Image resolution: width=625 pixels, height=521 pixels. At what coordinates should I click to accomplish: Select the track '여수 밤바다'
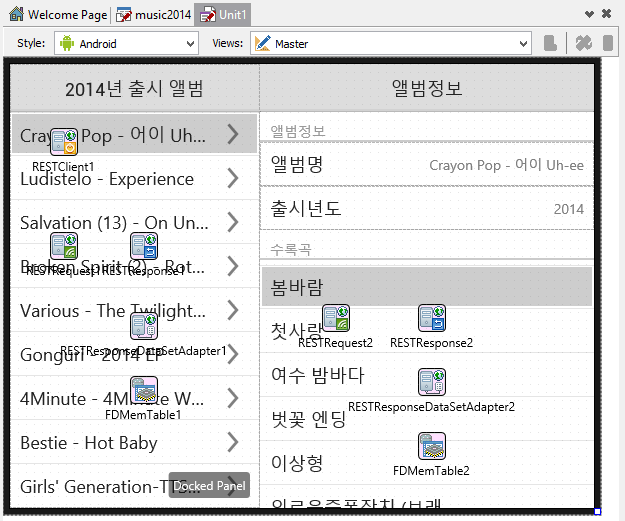[x=426, y=375]
